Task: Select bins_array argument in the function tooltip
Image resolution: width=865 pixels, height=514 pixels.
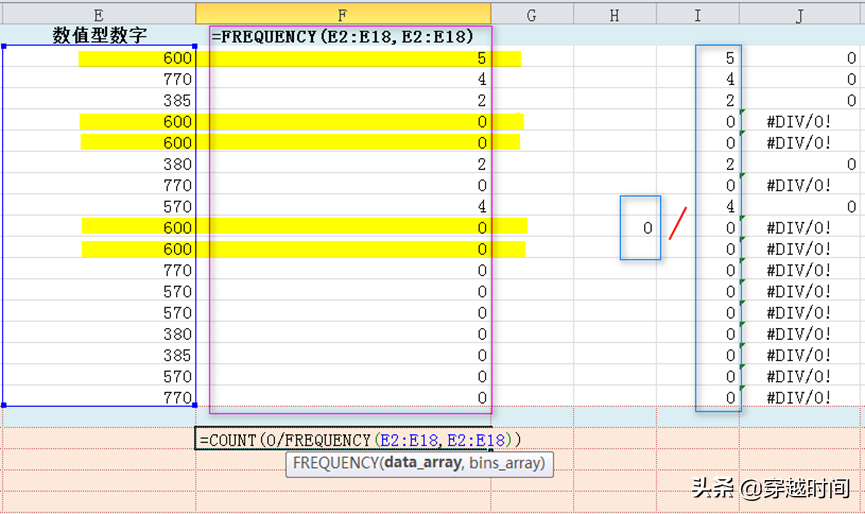Action: click(x=504, y=463)
